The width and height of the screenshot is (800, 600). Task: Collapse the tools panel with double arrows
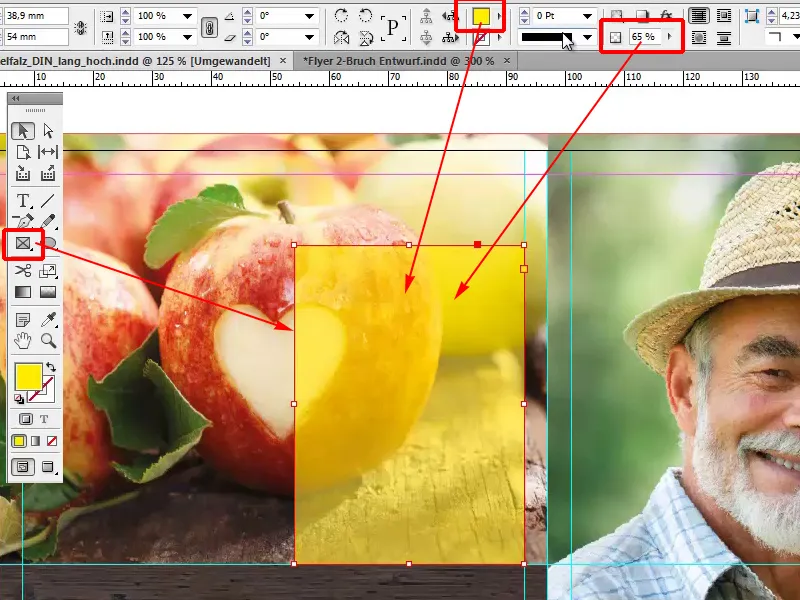point(15,98)
